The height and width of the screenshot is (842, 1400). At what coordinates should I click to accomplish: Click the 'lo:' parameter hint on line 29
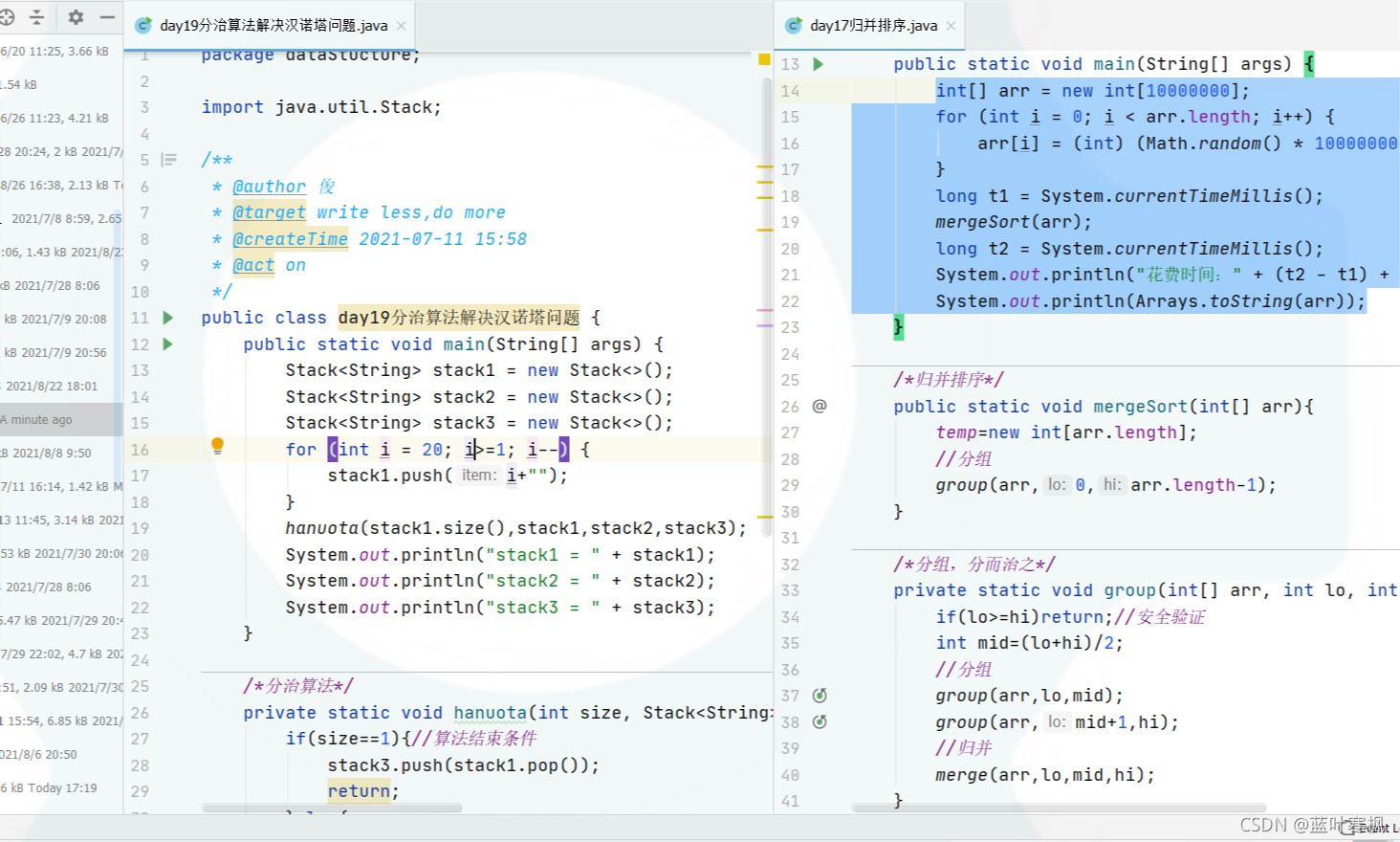point(1057,484)
